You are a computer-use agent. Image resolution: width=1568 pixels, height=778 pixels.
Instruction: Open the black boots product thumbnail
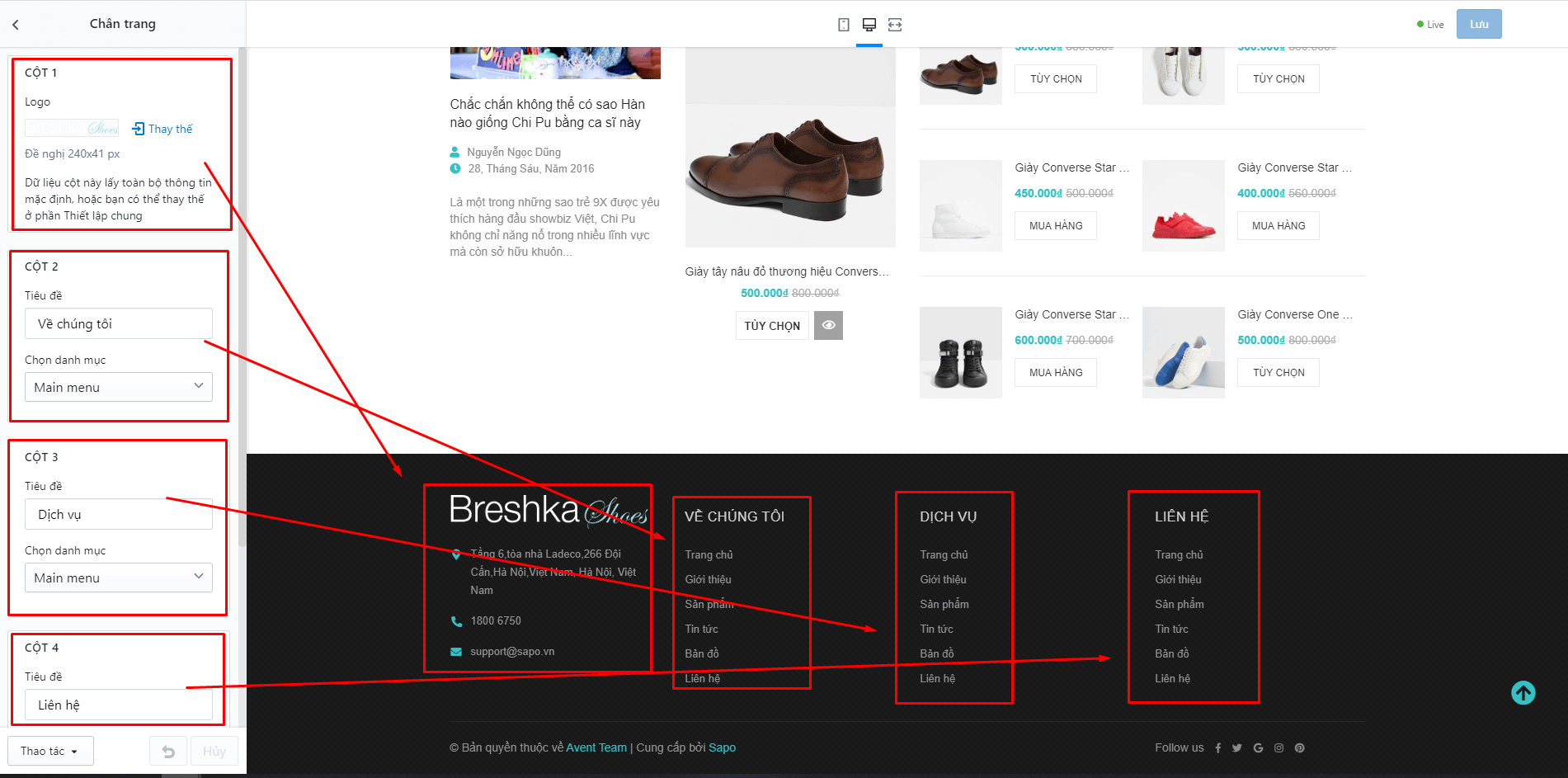[x=961, y=353]
